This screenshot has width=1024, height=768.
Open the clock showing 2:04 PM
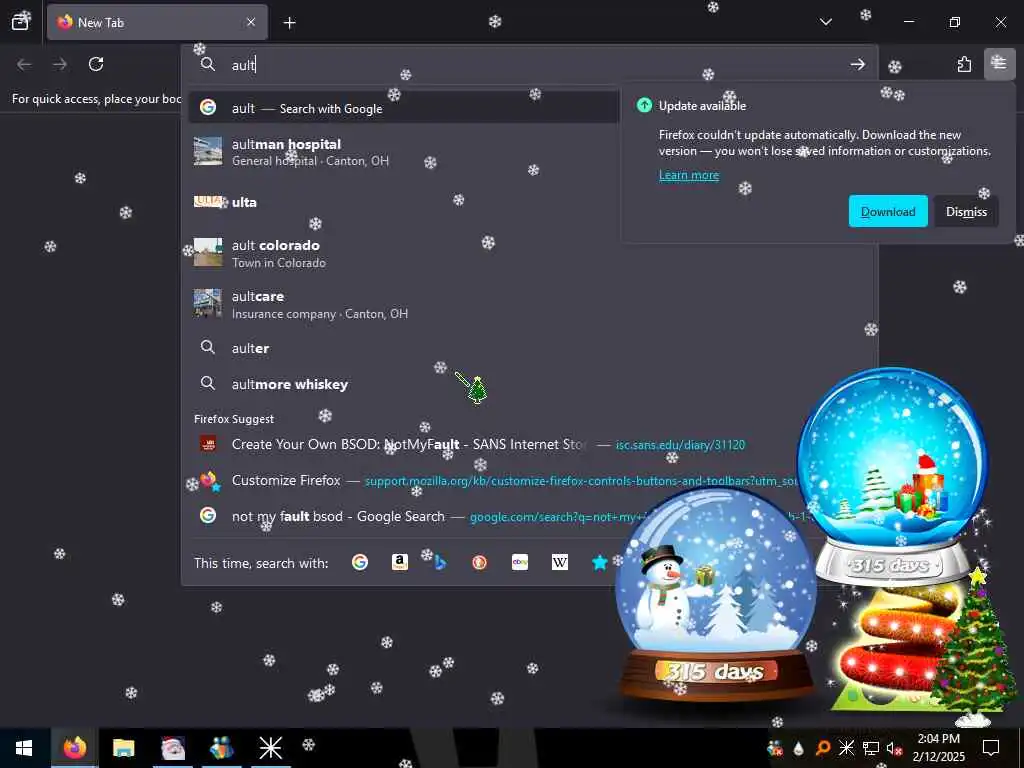click(938, 748)
